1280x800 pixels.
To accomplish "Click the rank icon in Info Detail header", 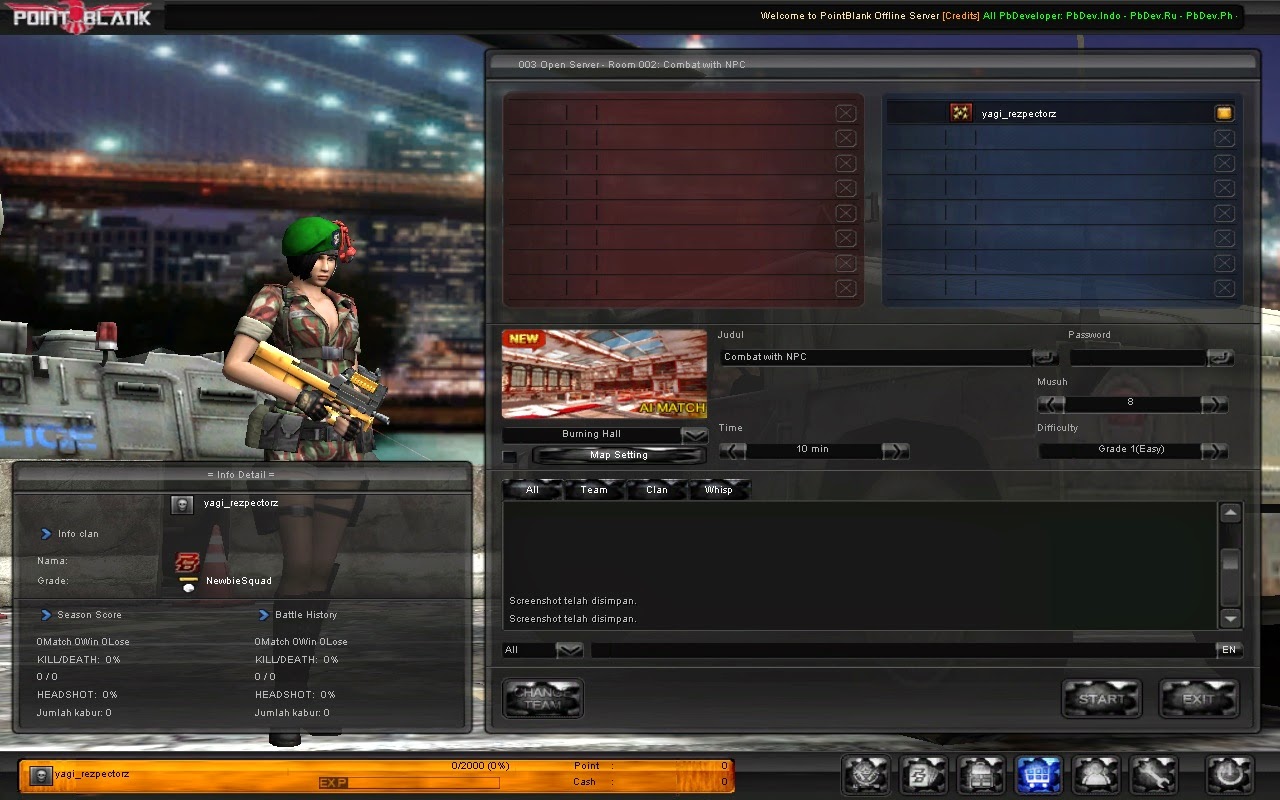I will (181, 505).
